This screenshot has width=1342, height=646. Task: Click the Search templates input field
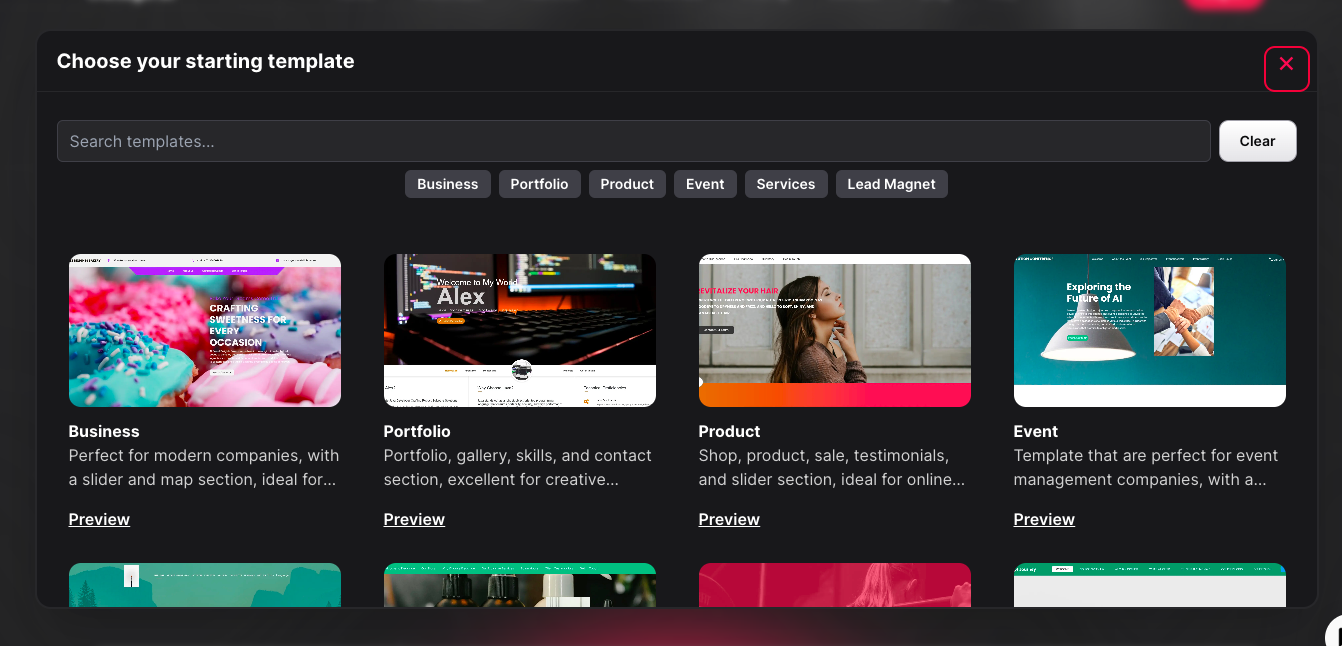pyautogui.click(x=633, y=141)
